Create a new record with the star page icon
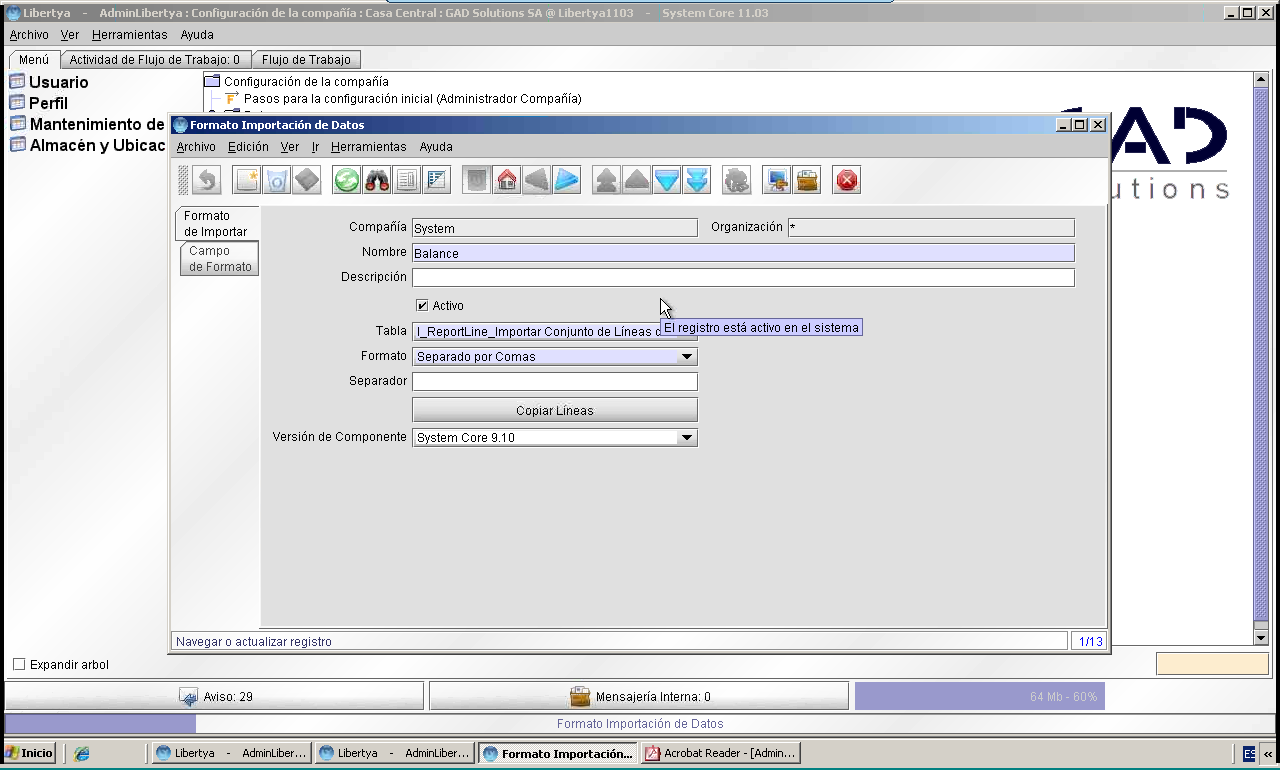 pyautogui.click(x=247, y=180)
